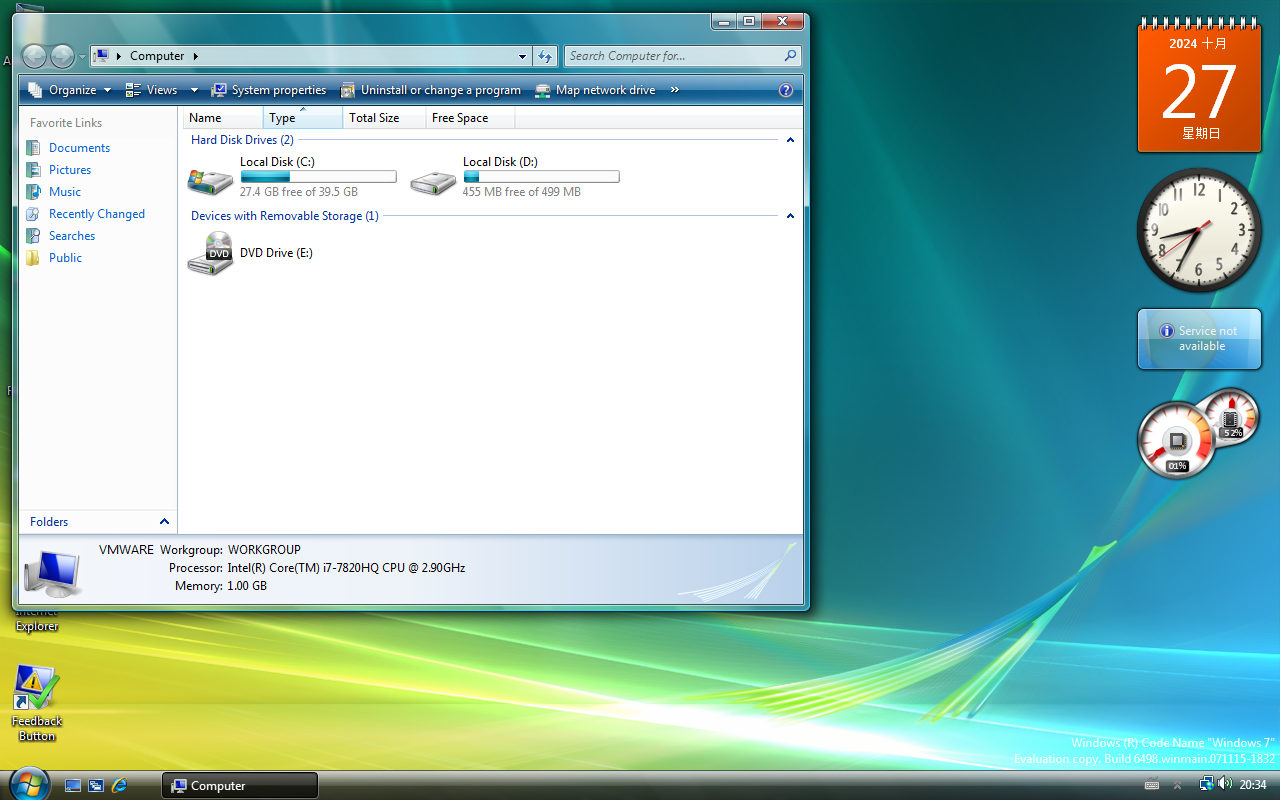
Task: Click the calendar gadget showing 27
Action: (x=1199, y=85)
